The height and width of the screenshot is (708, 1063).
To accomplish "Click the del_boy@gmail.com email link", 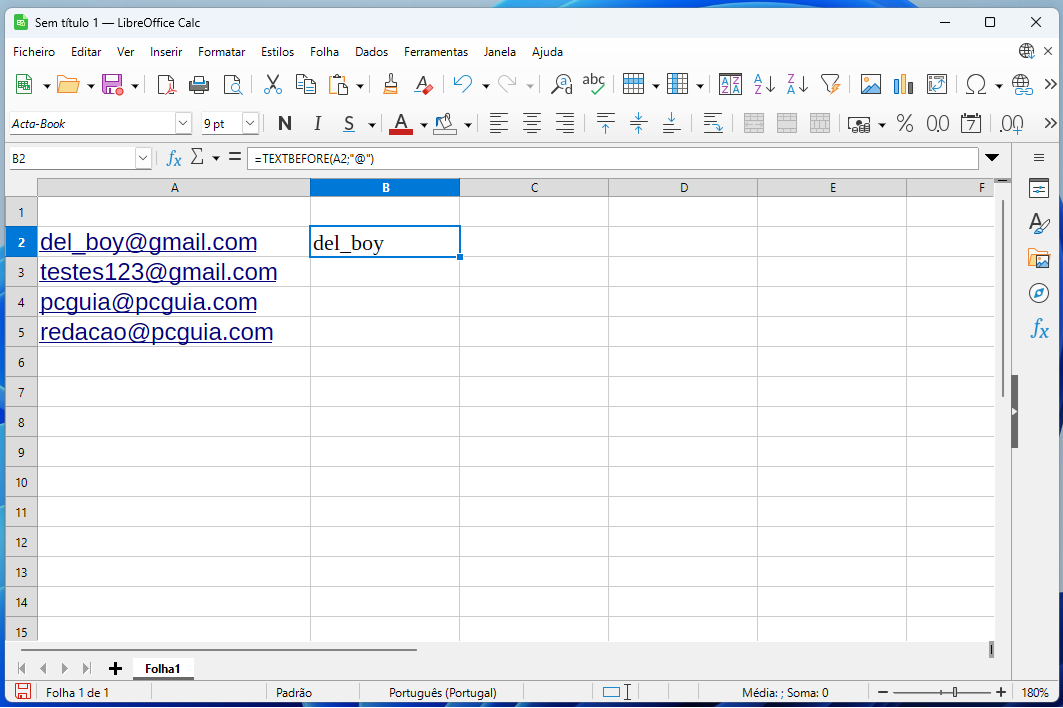I will coord(148,242).
